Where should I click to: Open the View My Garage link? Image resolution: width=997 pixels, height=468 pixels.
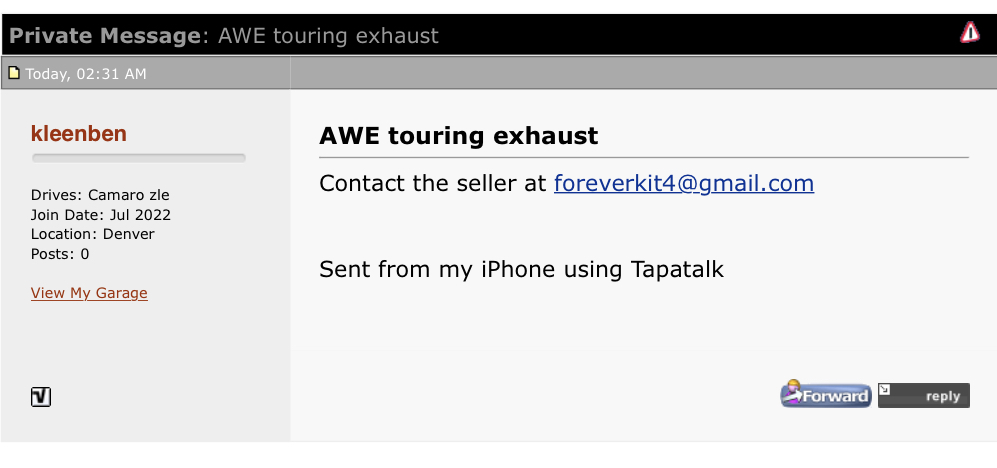pos(89,293)
